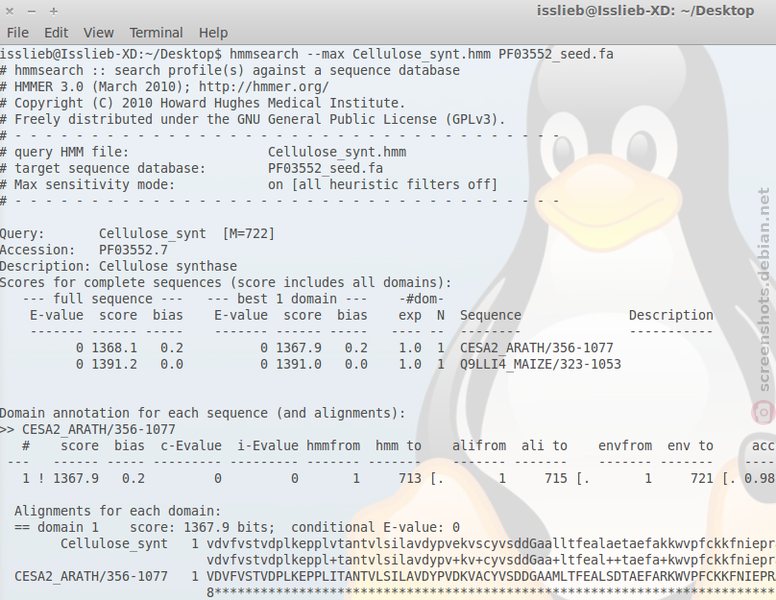The width and height of the screenshot is (776, 600).
Task: Click the ali to value 715
Action: coord(556,479)
